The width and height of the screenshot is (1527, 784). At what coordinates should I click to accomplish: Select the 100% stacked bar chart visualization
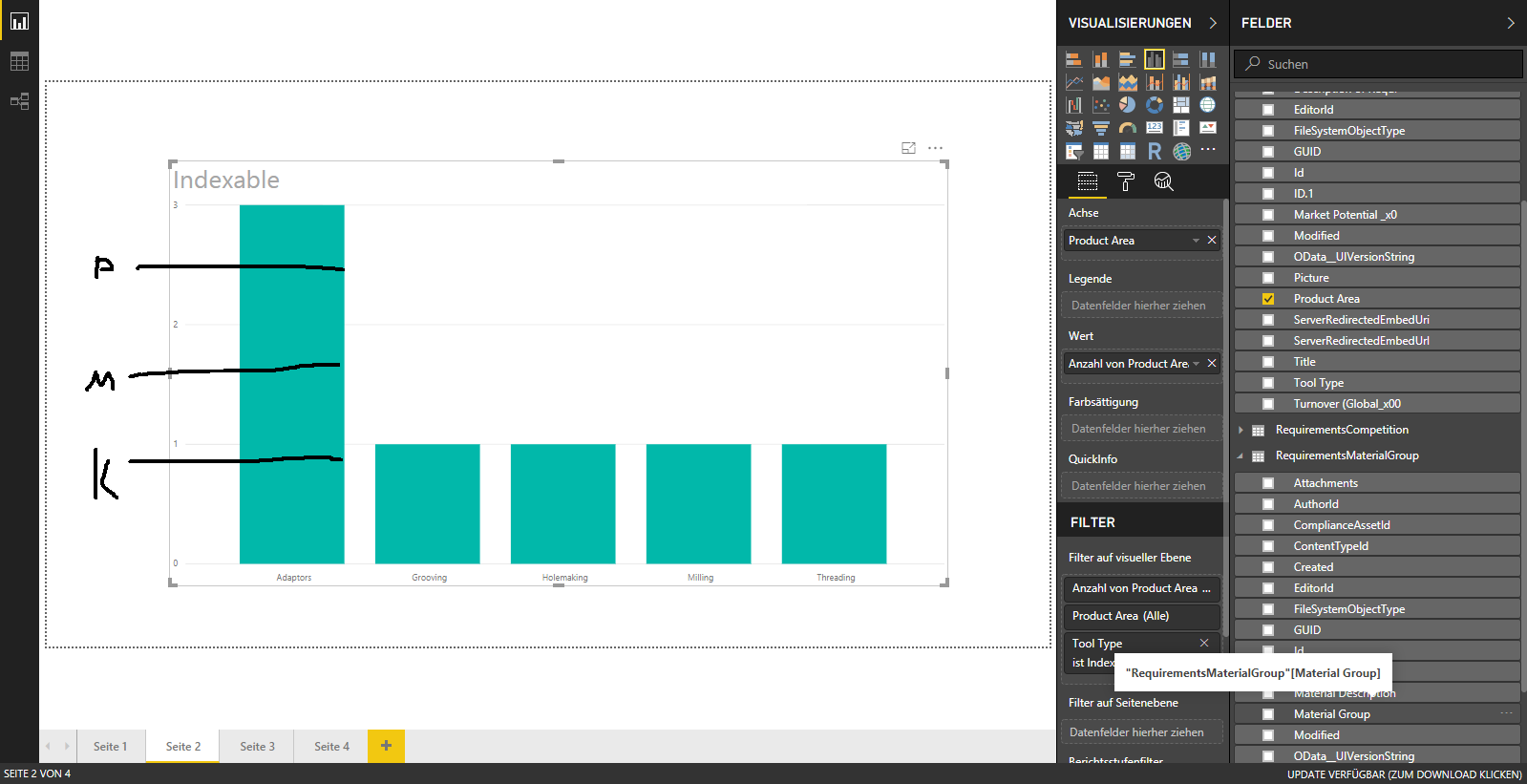(x=1181, y=59)
